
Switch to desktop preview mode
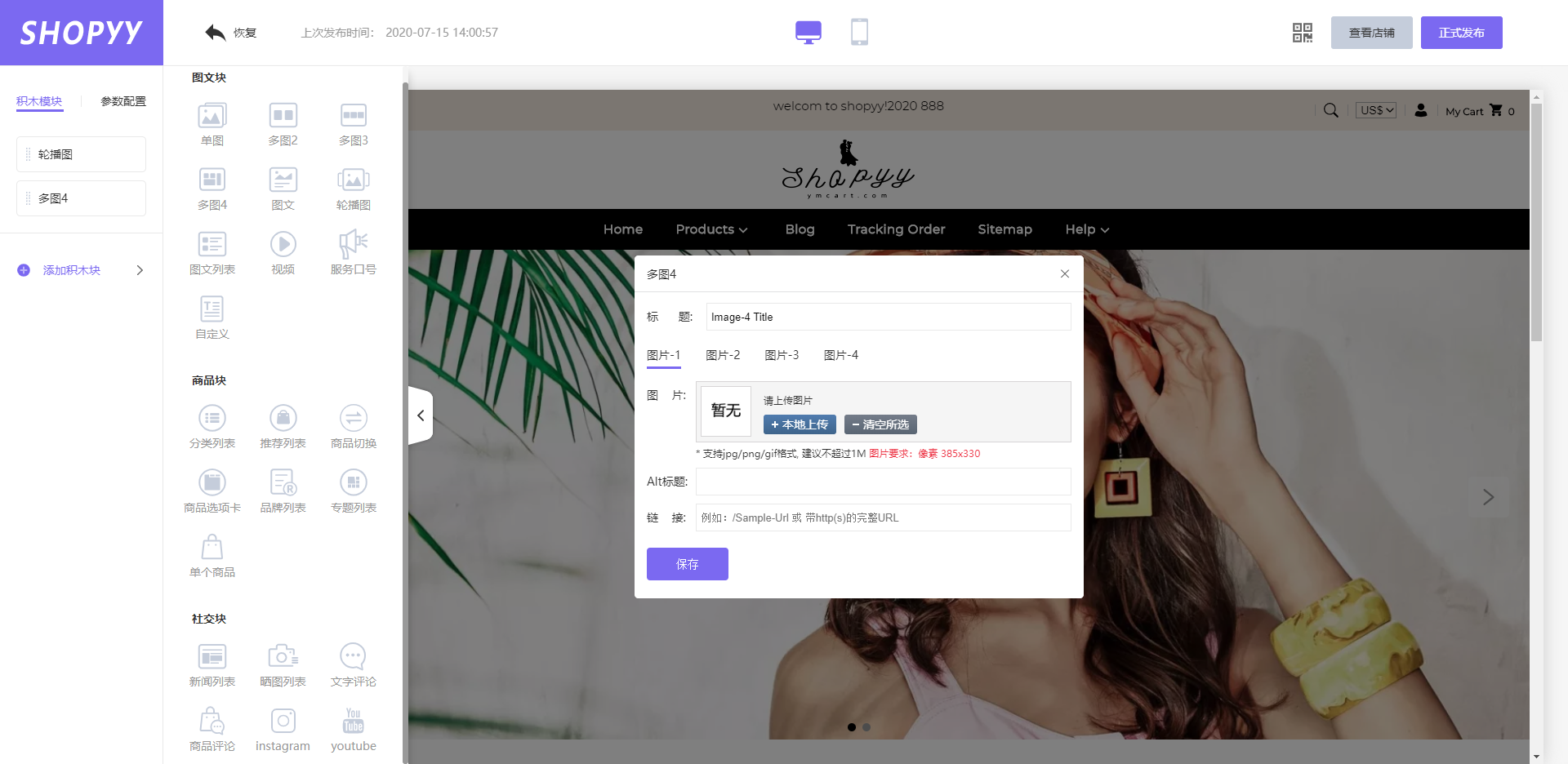pos(808,32)
